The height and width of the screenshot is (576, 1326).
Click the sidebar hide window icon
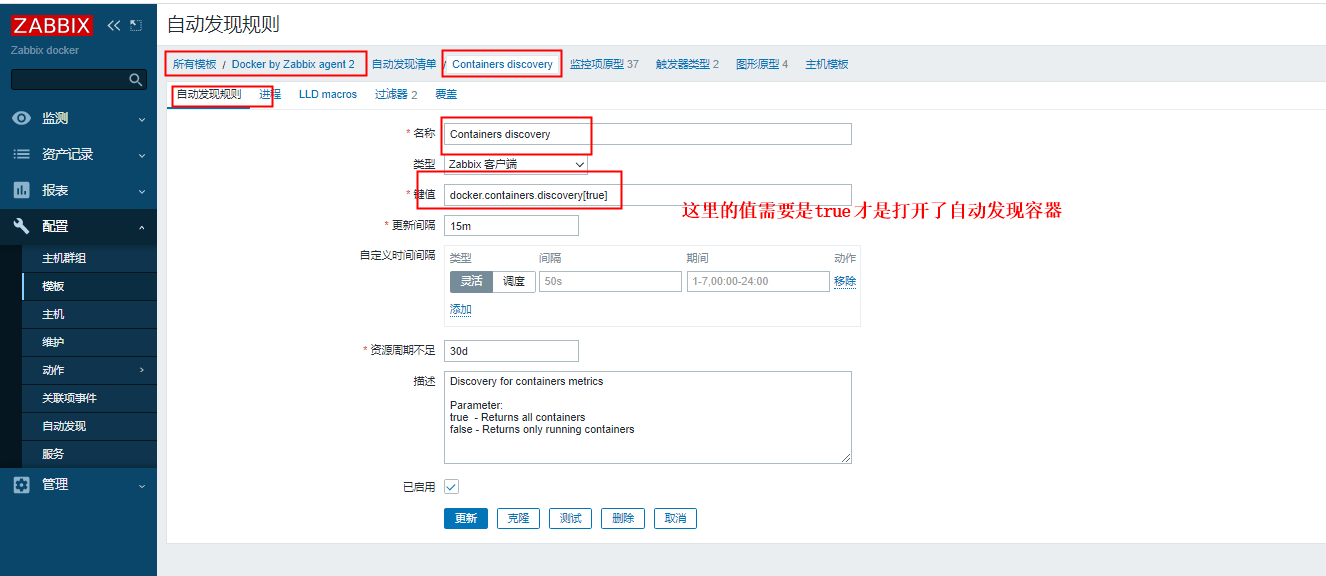pyautogui.click(x=136, y=25)
